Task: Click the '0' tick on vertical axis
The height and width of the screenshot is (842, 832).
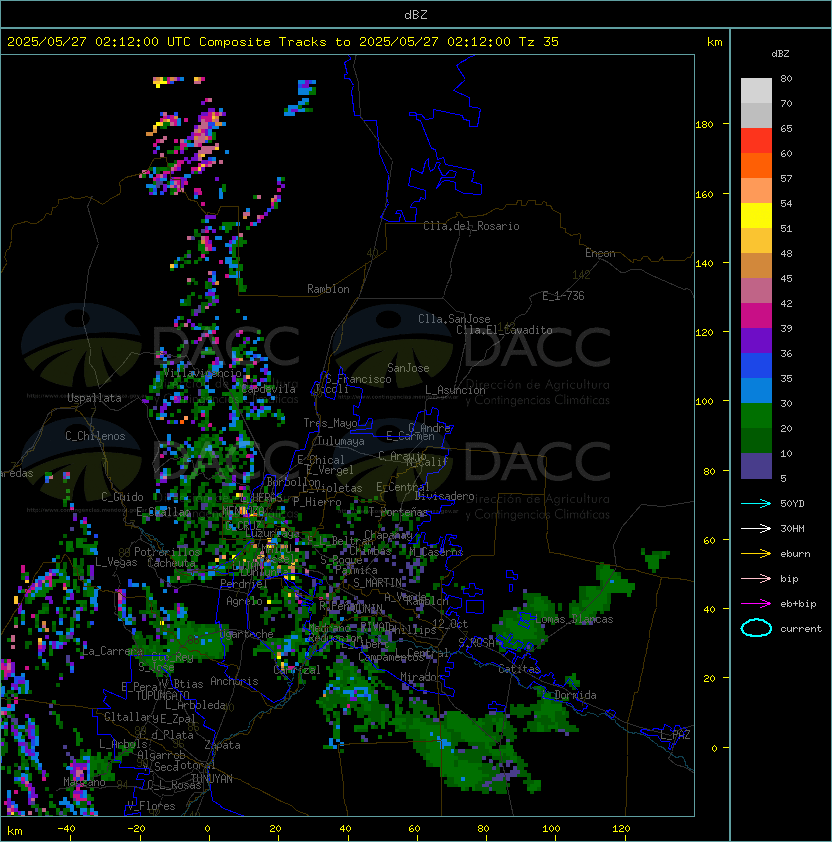Action: [714, 749]
